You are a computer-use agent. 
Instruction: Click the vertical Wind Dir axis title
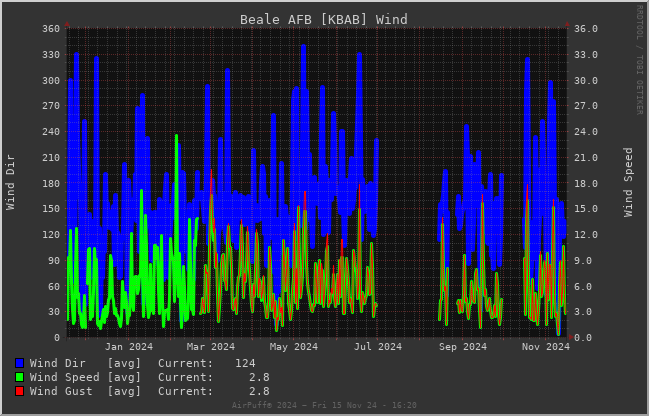point(10,183)
